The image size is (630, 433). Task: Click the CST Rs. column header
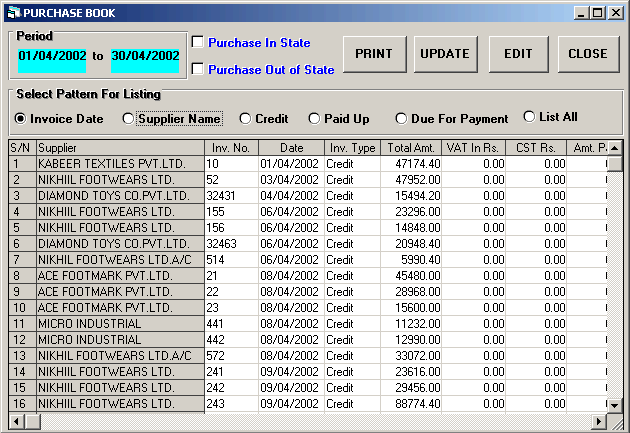pos(536,148)
